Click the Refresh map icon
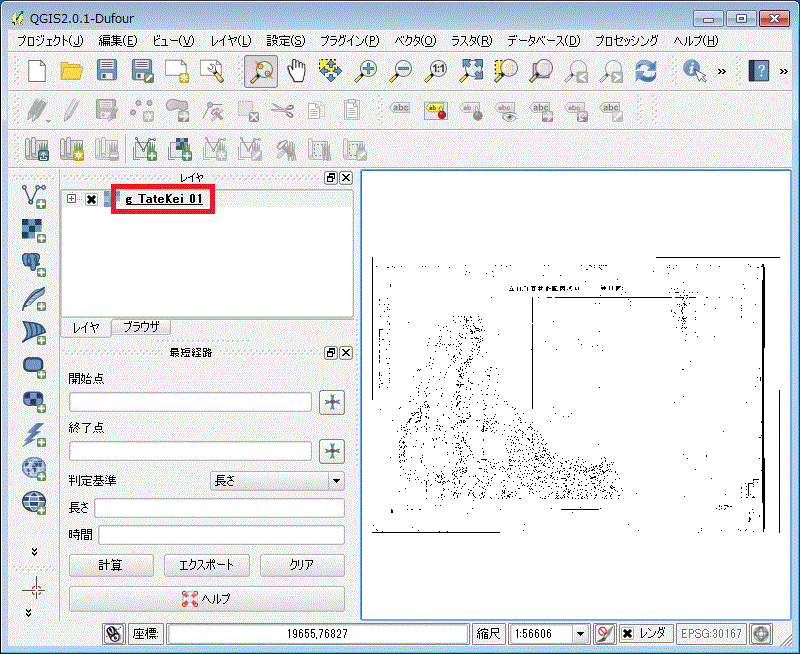Viewport: 800px width, 654px height. click(646, 71)
